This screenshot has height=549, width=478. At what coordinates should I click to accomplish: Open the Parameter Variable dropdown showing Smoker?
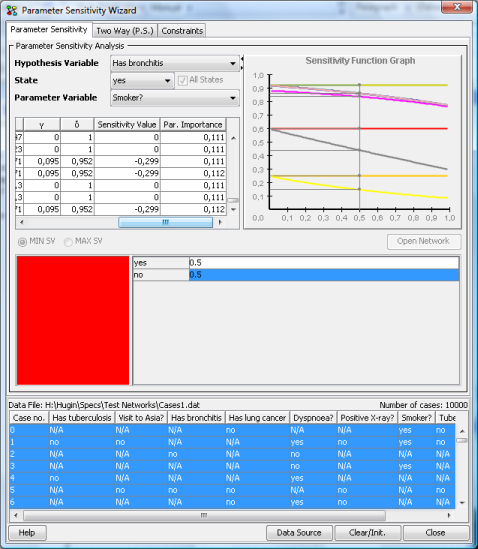click(x=175, y=98)
